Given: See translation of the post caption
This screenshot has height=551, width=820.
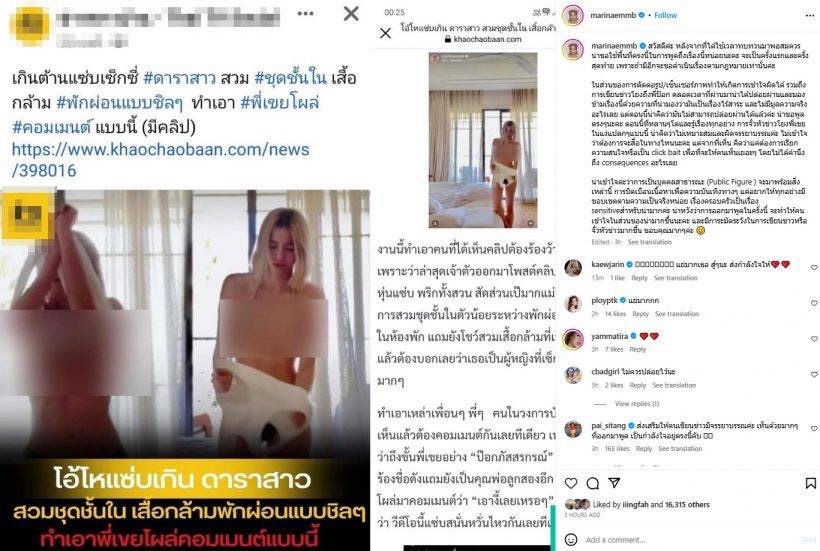Looking at the screenshot, I should tap(650, 242).
